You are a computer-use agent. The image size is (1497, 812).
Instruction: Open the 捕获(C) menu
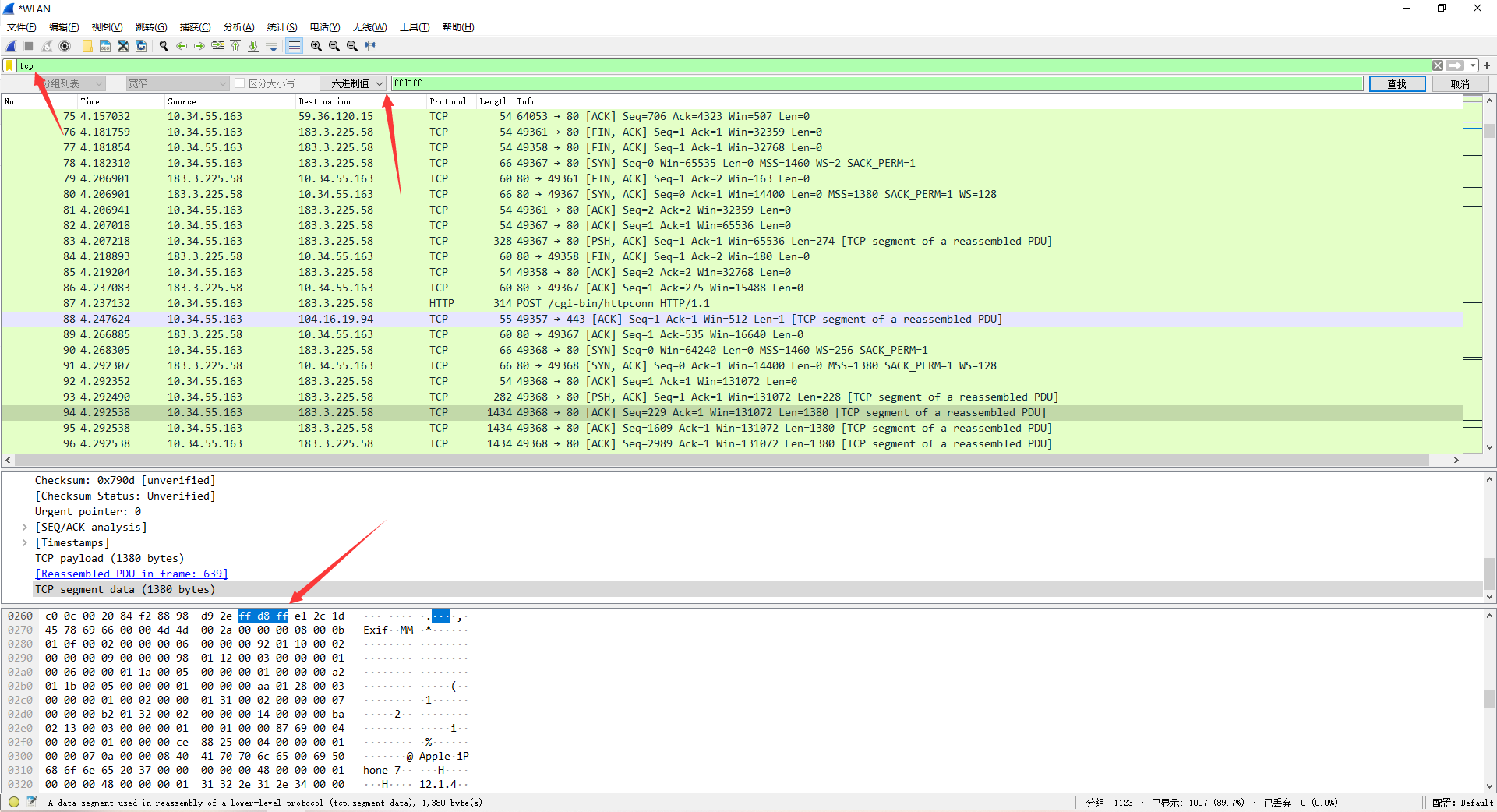coord(195,27)
